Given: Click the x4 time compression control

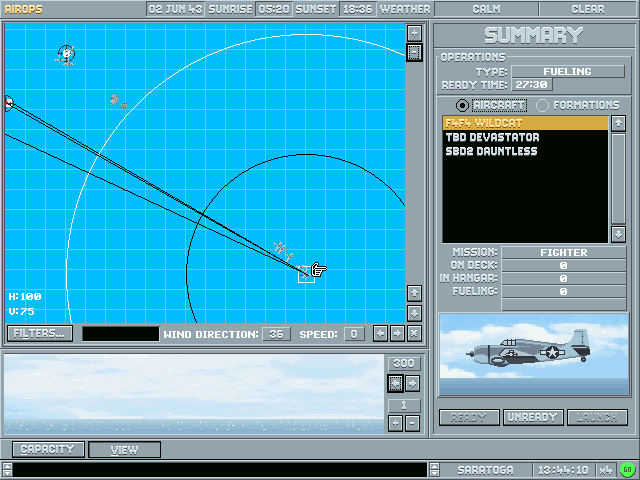Looking at the screenshot, I should click(606, 470).
